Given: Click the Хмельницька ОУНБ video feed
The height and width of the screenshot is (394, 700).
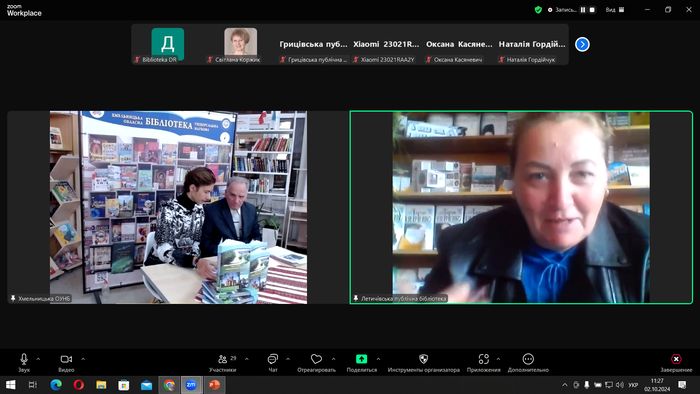Looking at the screenshot, I should (x=178, y=207).
